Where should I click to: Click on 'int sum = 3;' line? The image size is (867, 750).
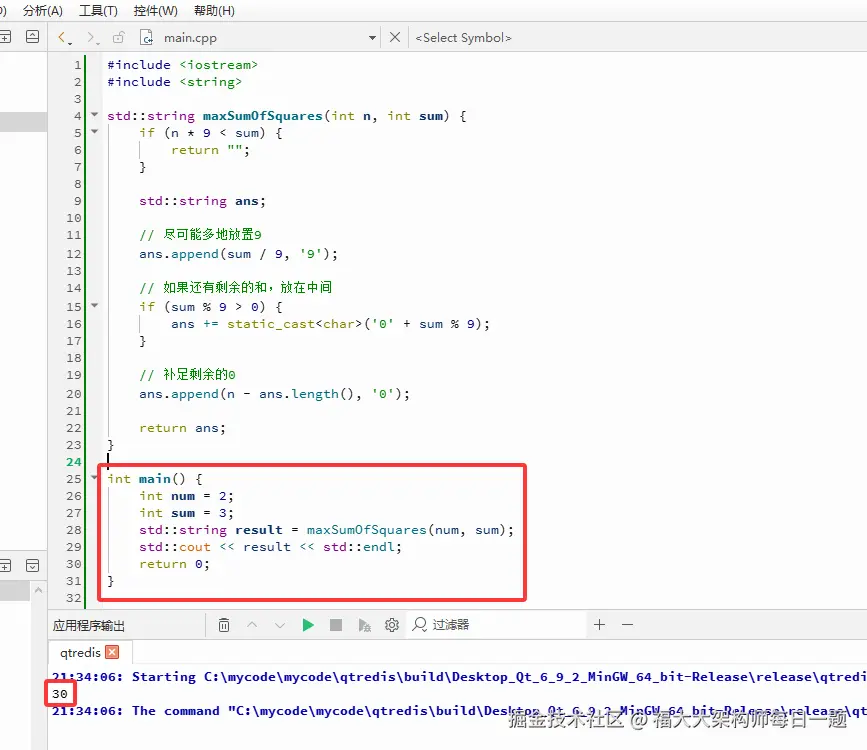pyautogui.click(x=186, y=513)
